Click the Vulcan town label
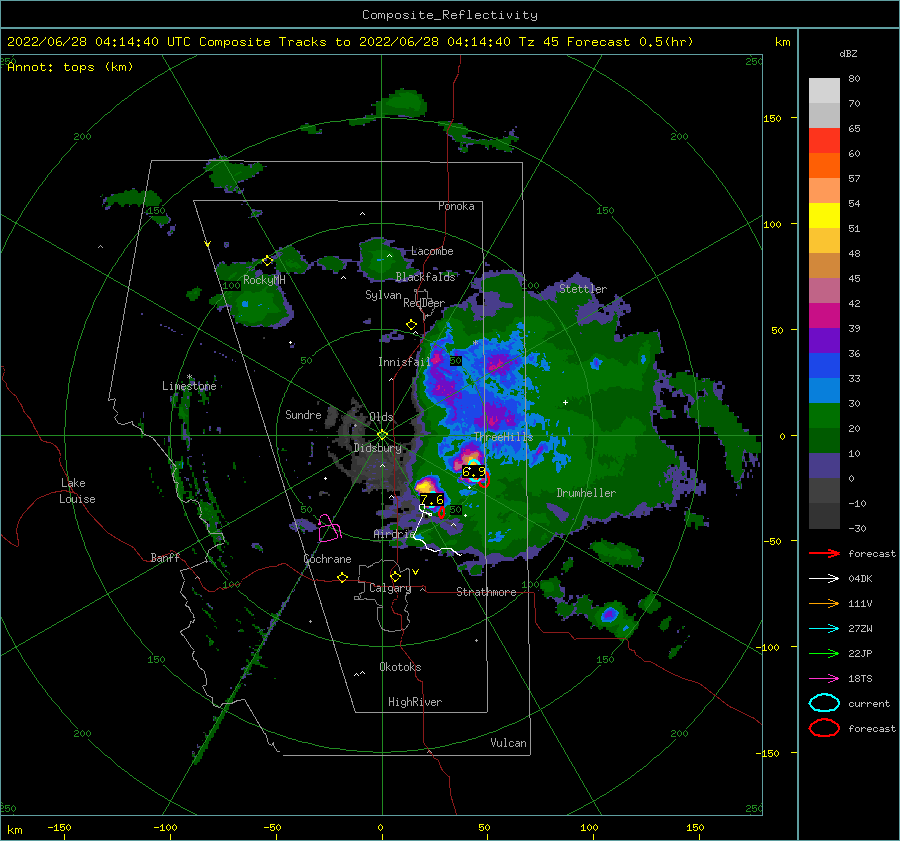 click(x=509, y=743)
